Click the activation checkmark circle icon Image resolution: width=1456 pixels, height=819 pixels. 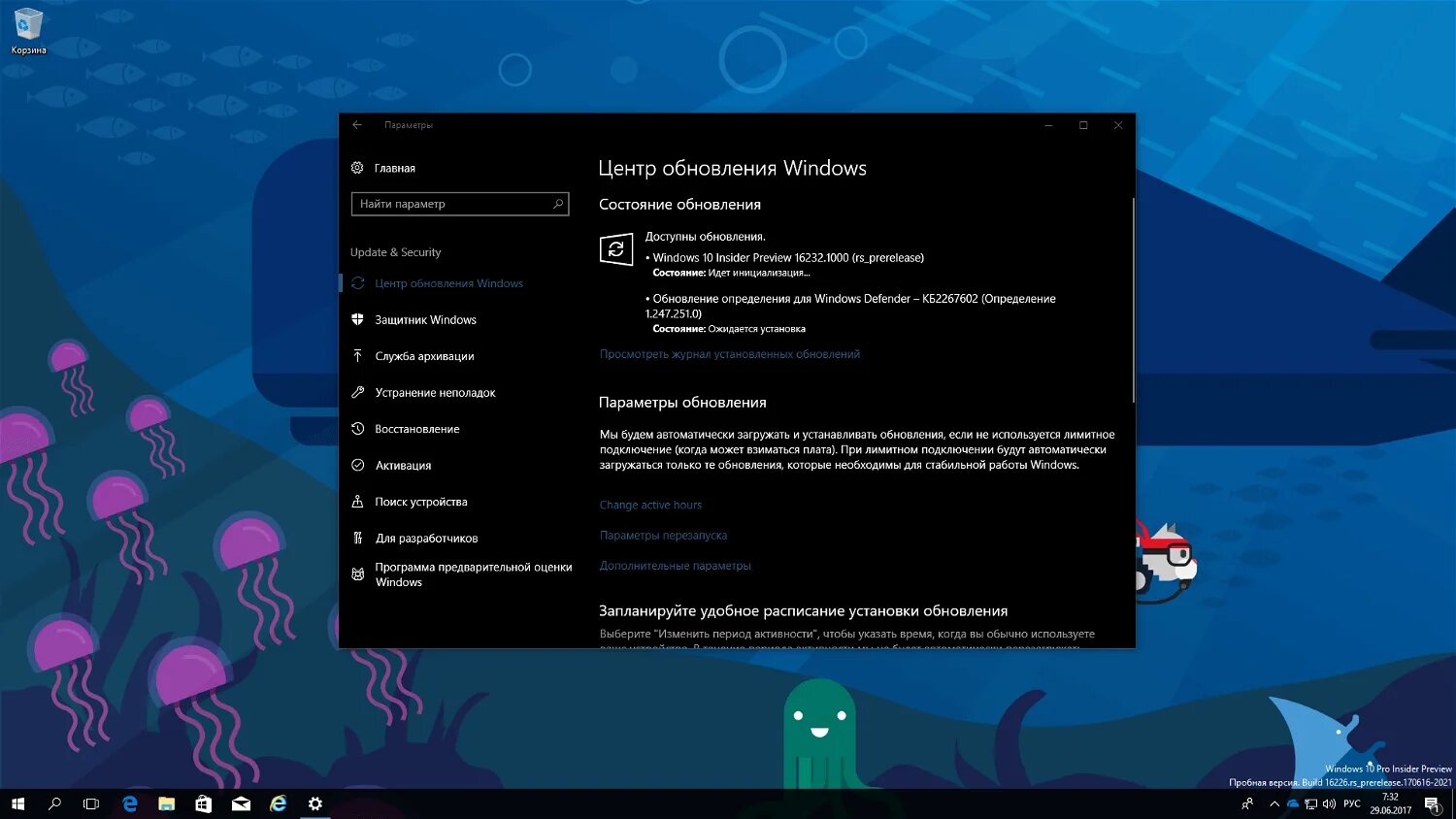coord(357,466)
